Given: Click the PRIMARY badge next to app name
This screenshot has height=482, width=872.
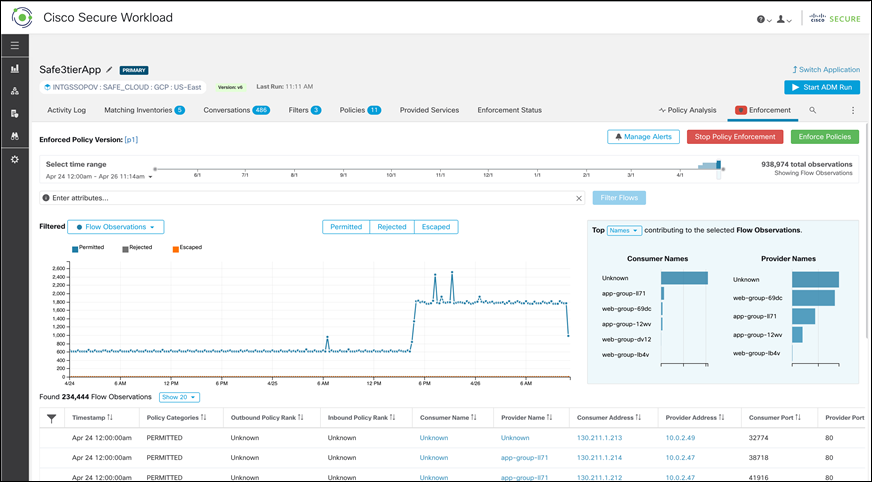Looking at the screenshot, I should click(x=134, y=71).
